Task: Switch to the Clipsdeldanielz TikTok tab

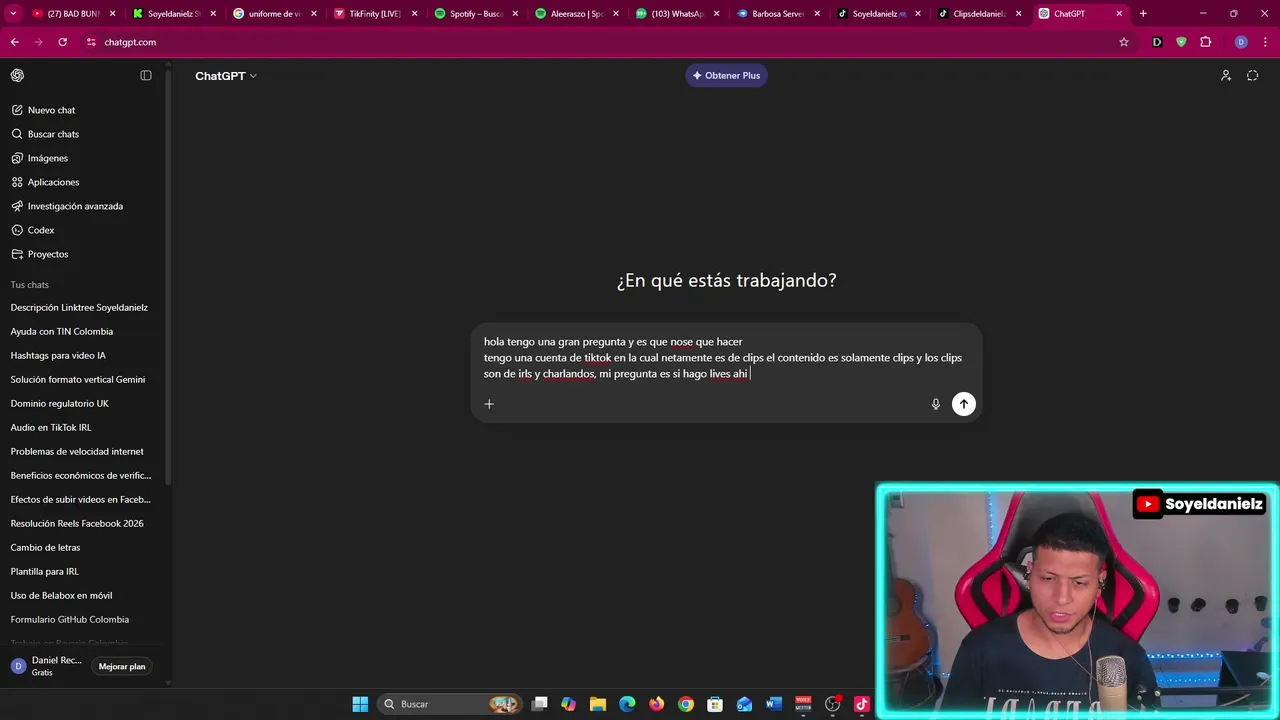Action: tap(978, 14)
